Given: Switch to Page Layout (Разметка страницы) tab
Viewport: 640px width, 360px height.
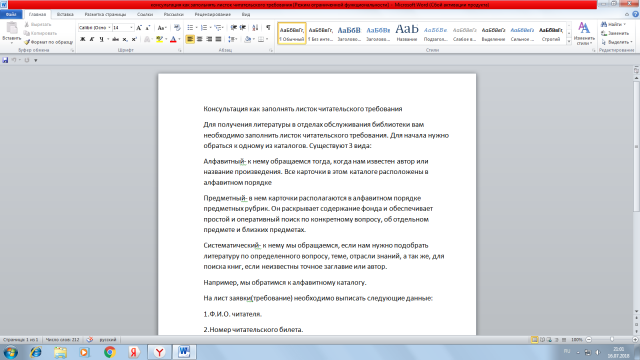Looking at the screenshot, I should (105, 14).
